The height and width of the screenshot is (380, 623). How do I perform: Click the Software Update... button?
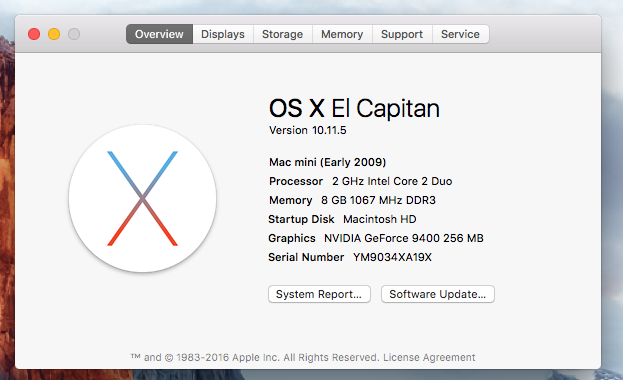(437, 294)
